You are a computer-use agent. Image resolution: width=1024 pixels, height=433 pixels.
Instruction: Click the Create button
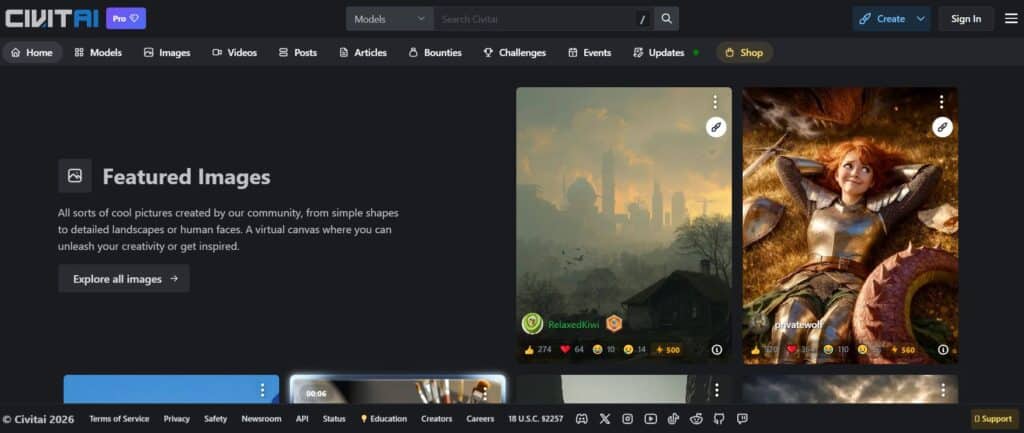(x=882, y=19)
